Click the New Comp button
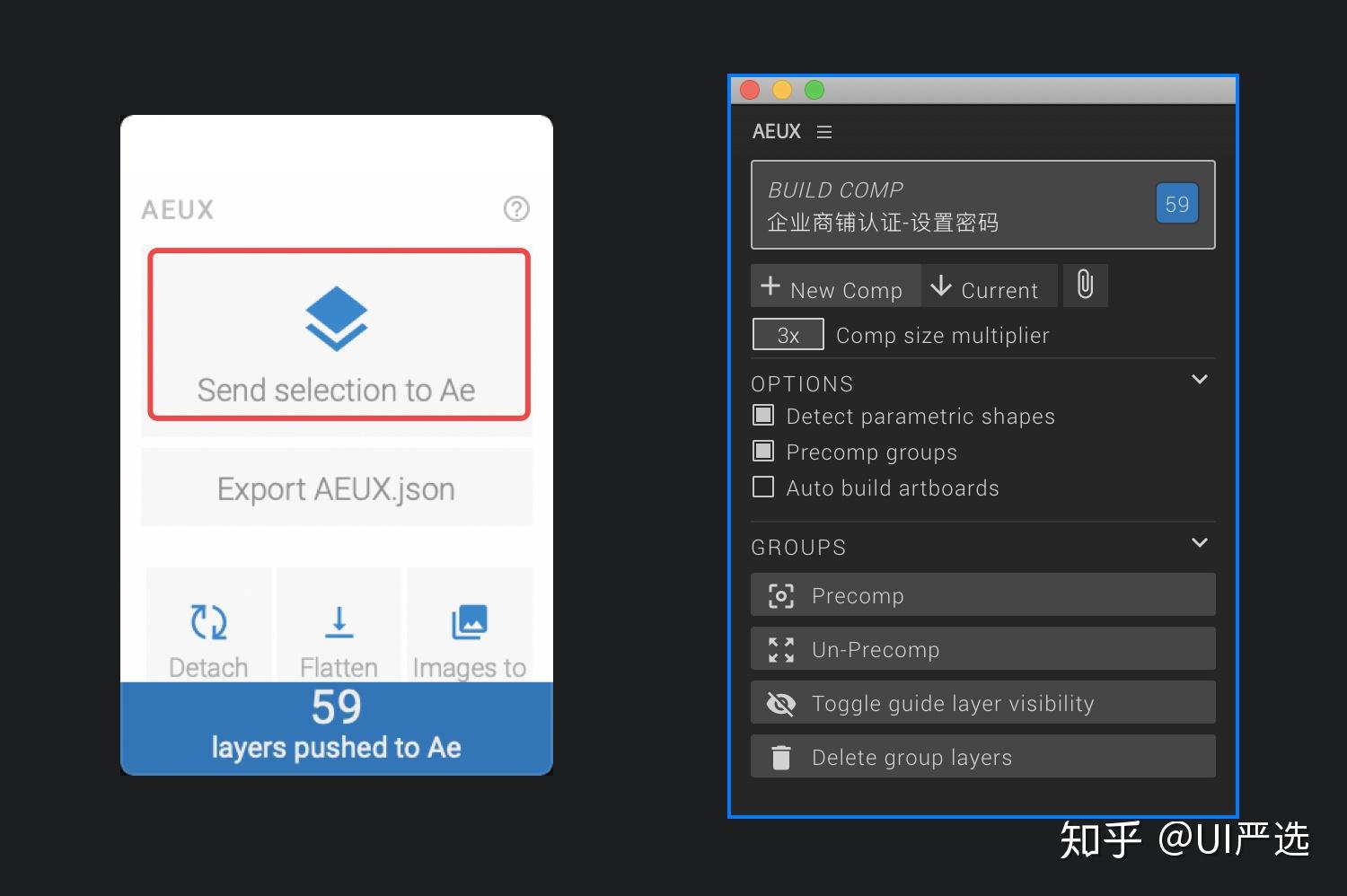Image resolution: width=1347 pixels, height=896 pixels. [x=834, y=287]
